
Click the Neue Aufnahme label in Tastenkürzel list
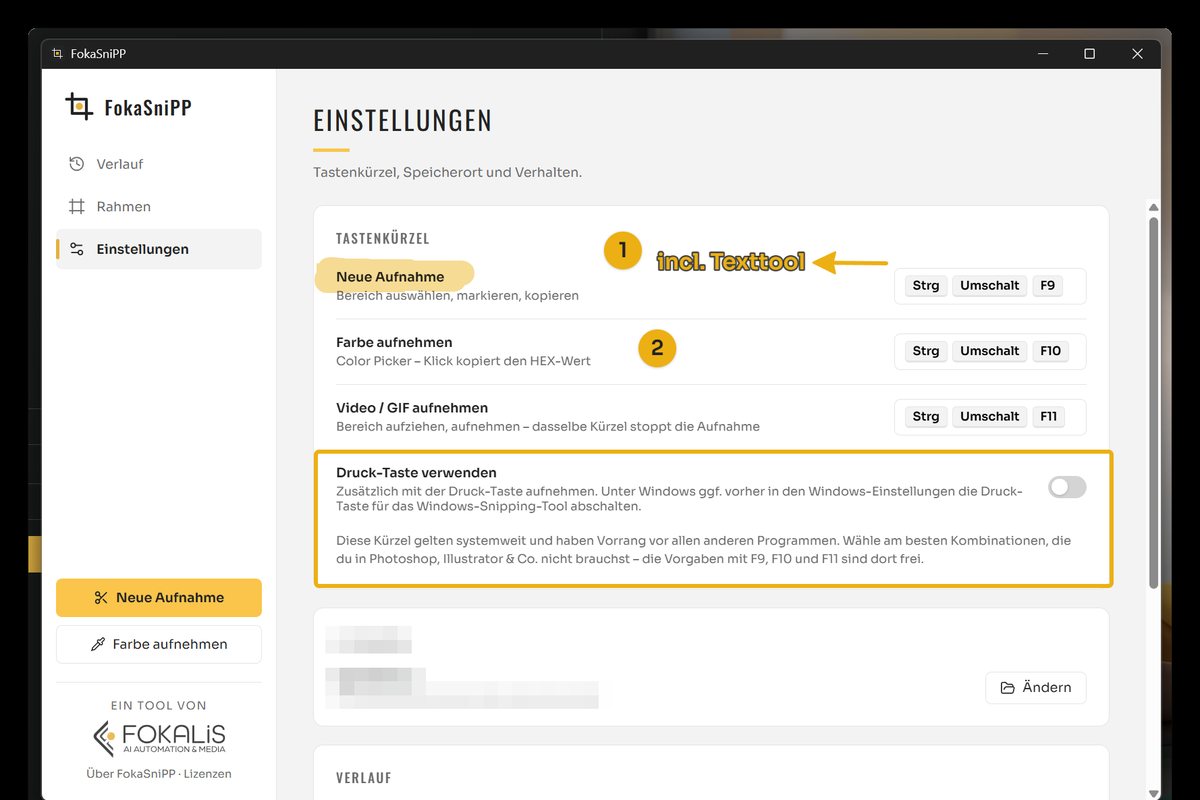pos(390,277)
